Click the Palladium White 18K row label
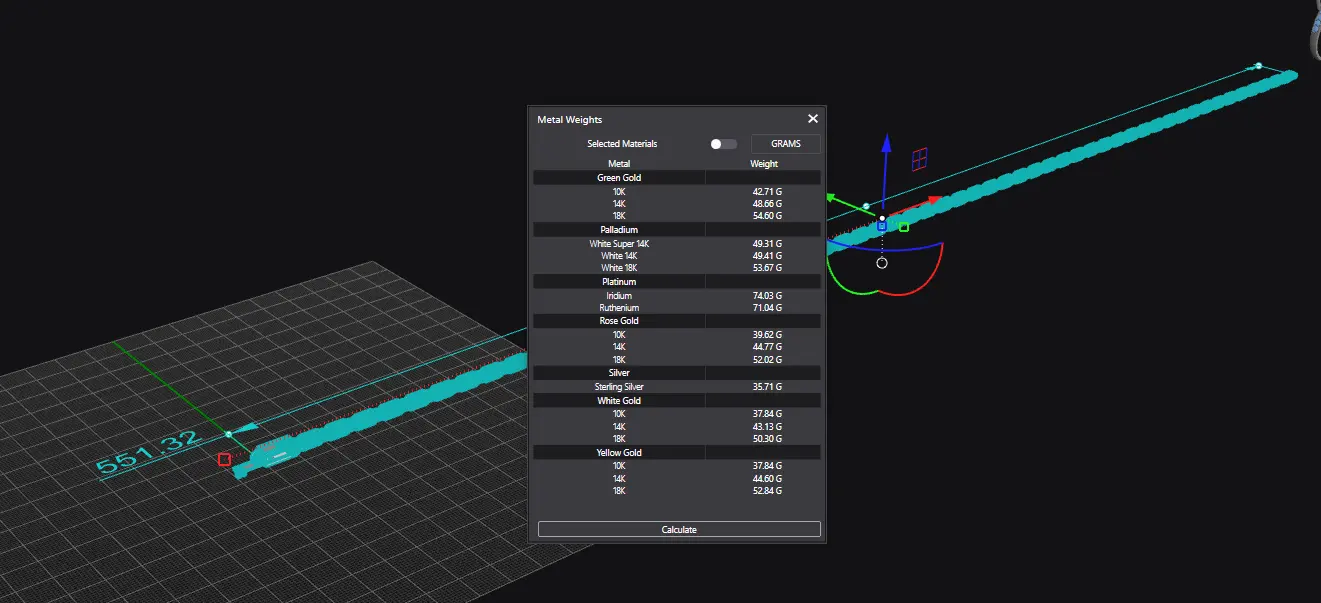The width and height of the screenshot is (1321, 603). coord(619,268)
